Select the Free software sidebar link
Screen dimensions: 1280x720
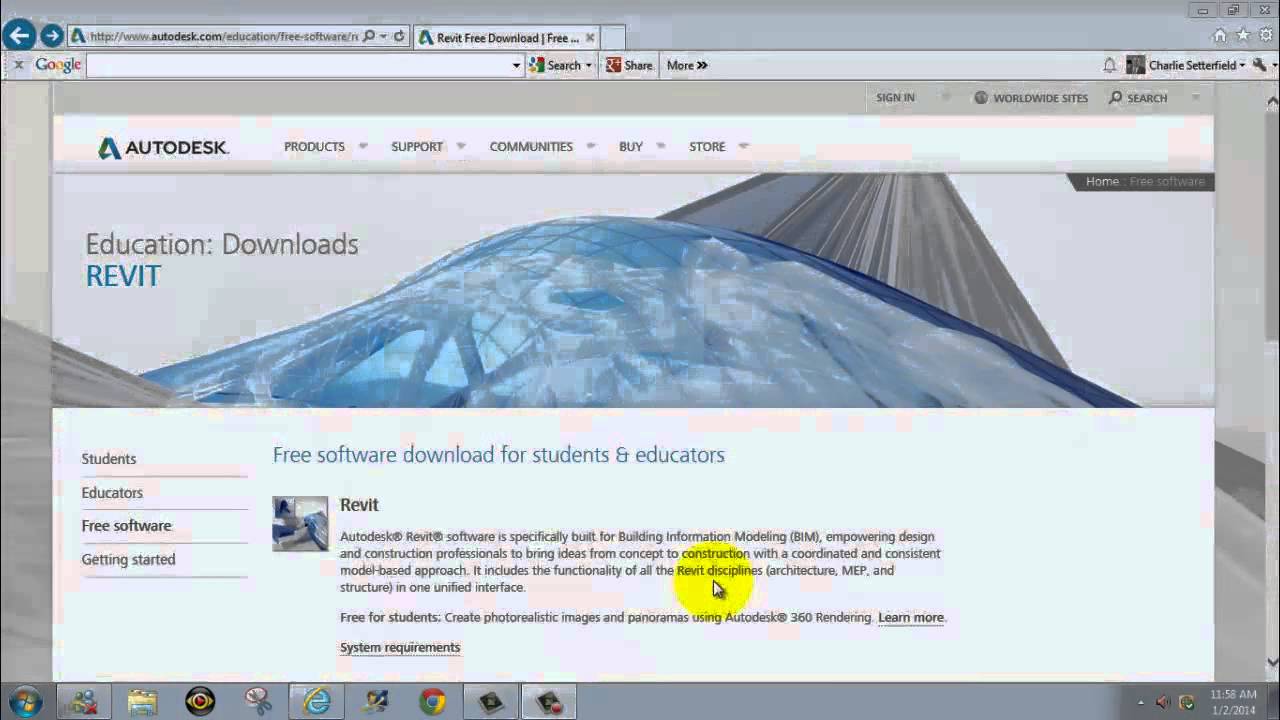126,526
